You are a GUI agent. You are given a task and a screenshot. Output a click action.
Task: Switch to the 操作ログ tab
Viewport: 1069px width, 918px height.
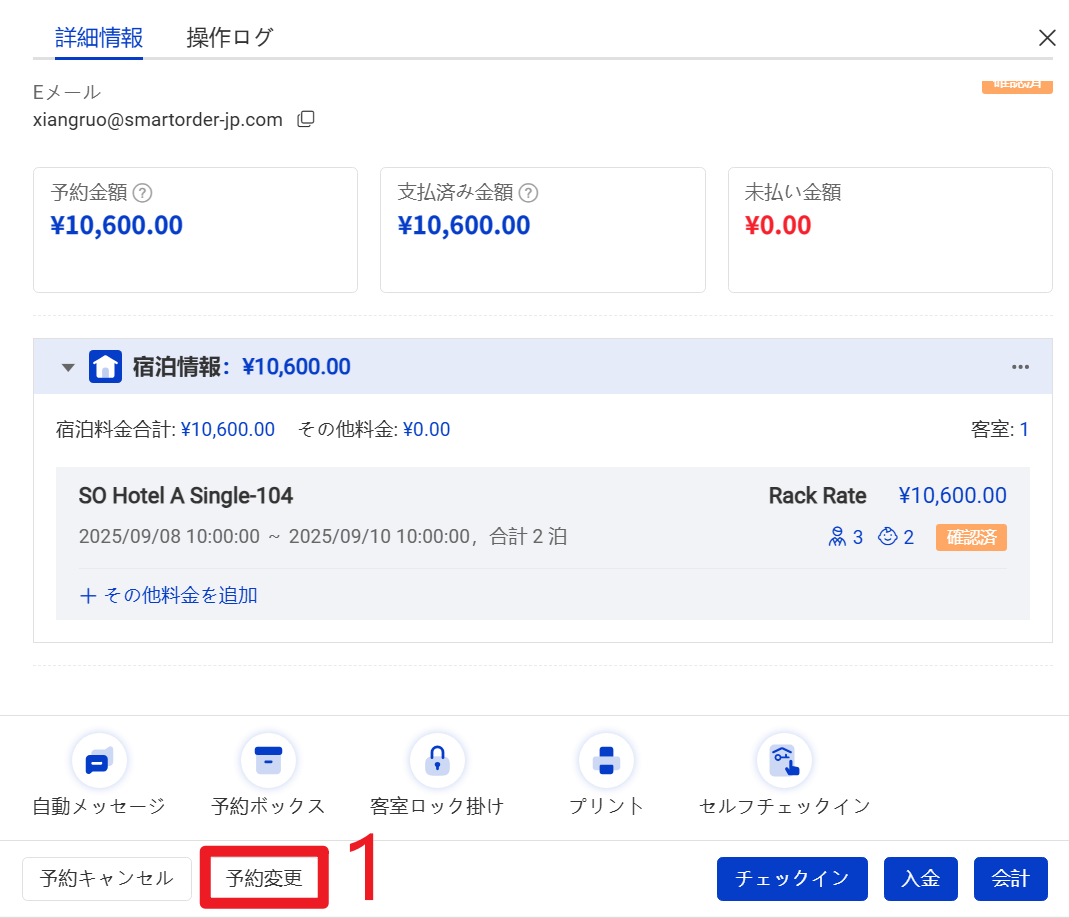click(229, 38)
